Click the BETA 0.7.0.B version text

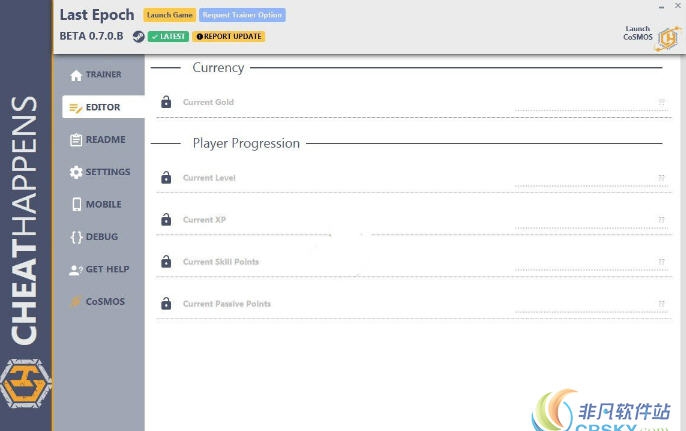pos(91,36)
